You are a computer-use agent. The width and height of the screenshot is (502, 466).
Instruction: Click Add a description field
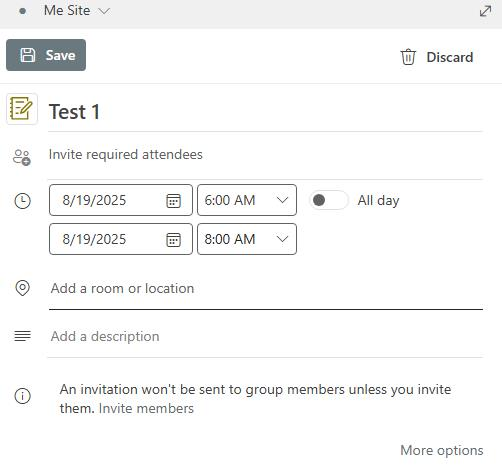click(266, 336)
